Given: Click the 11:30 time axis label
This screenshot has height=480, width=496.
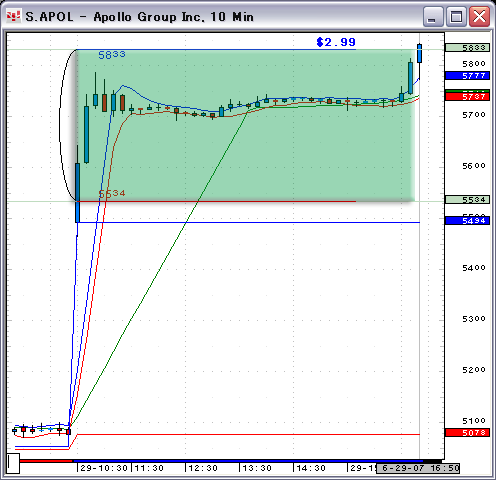Looking at the screenshot, I should pos(149,468).
